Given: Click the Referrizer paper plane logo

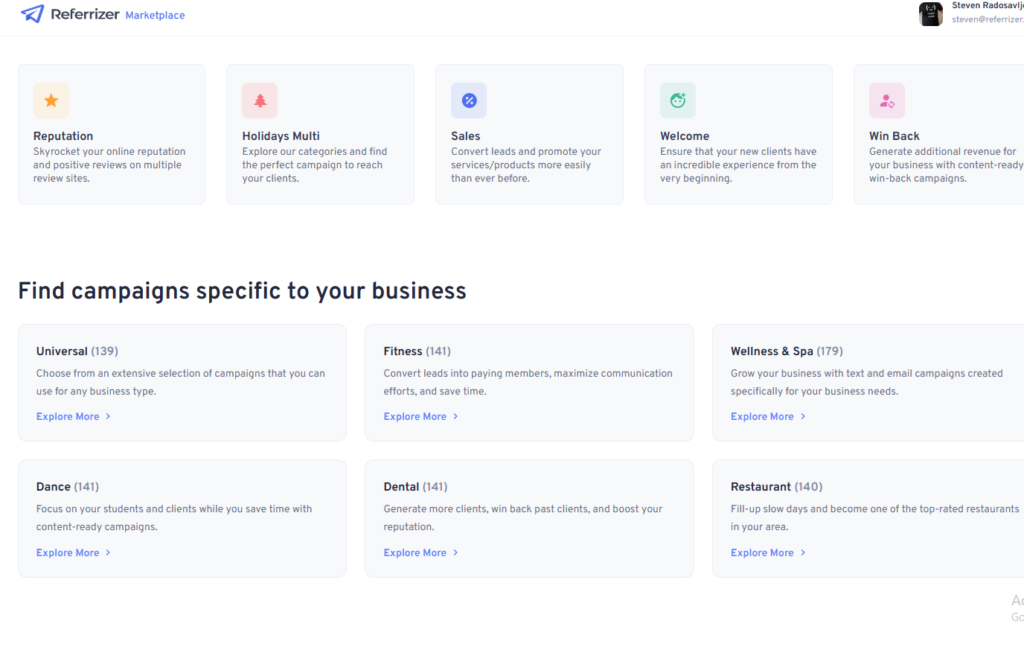Looking at the screenshot, I should click(x=32, y=14).
